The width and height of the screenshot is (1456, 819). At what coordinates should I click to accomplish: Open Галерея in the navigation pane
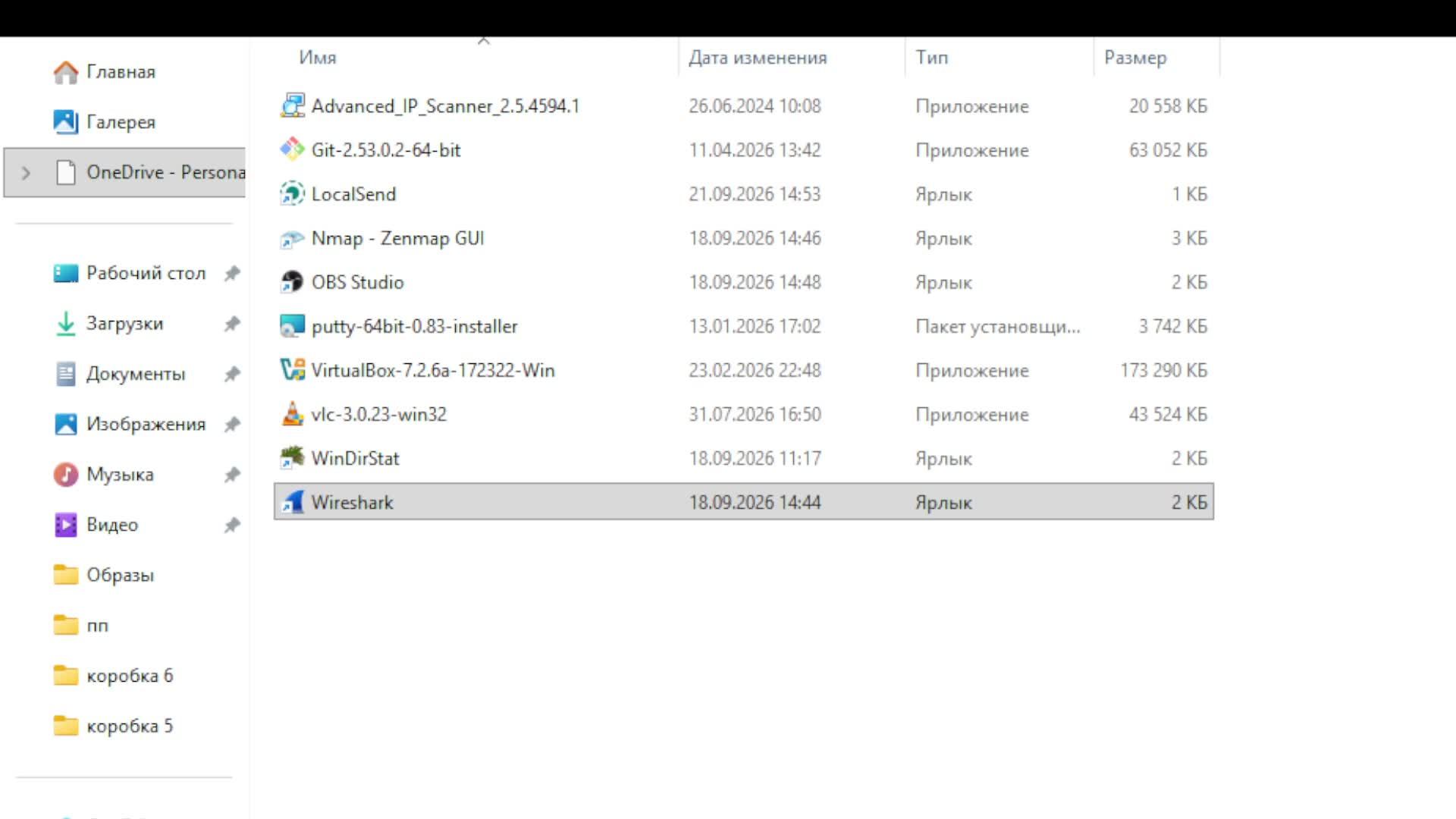pos(121,122)
